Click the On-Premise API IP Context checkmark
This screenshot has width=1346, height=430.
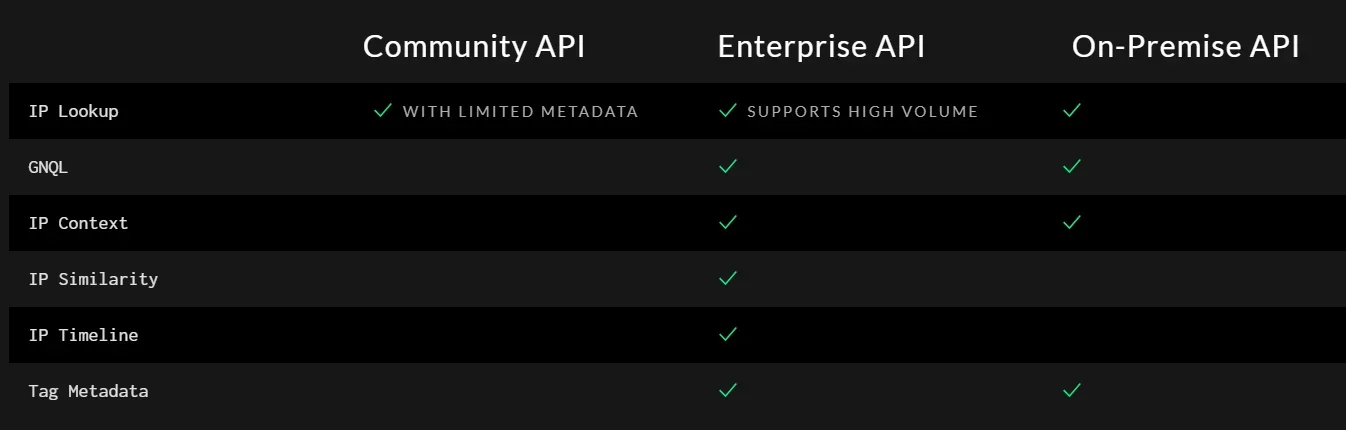[1072, 222]
